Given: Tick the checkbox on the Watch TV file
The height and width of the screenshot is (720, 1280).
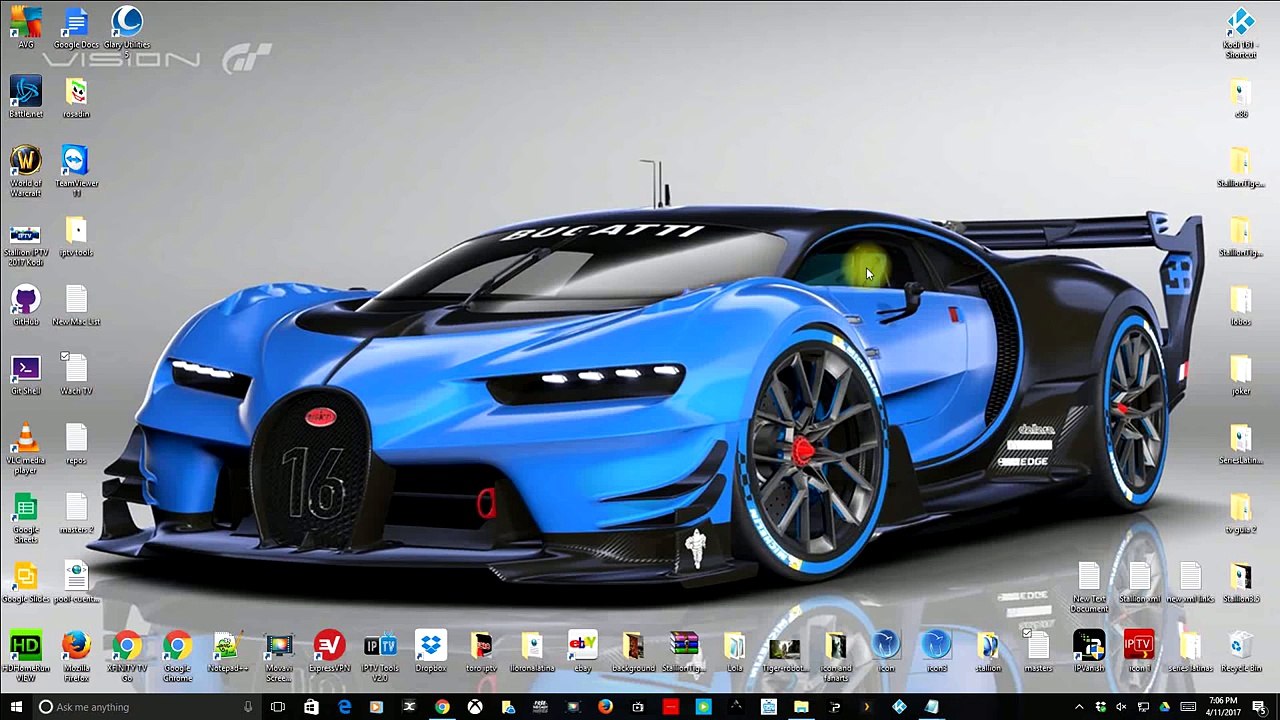Looking at the screenshot, I should pos(65,356).
